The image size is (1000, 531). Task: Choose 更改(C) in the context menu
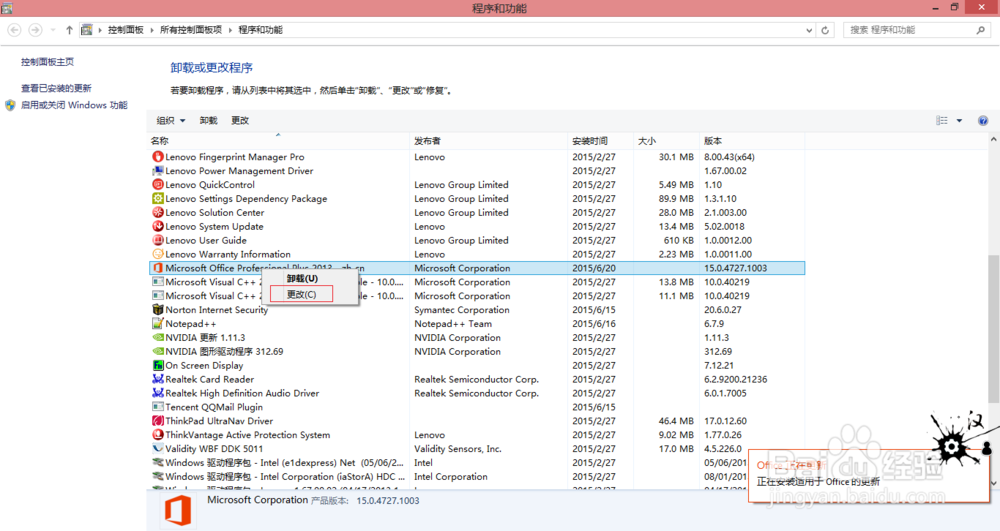tap(301, 294)
